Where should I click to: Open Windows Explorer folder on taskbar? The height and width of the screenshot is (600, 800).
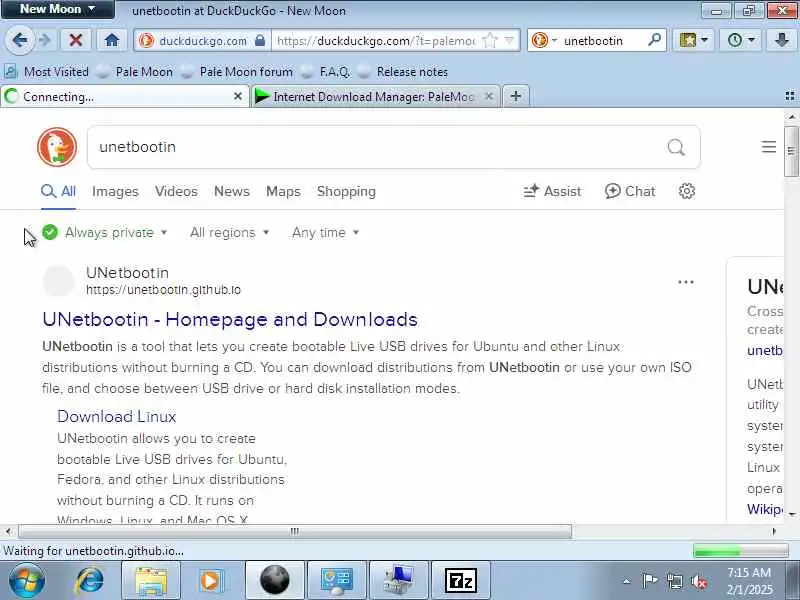151,581
